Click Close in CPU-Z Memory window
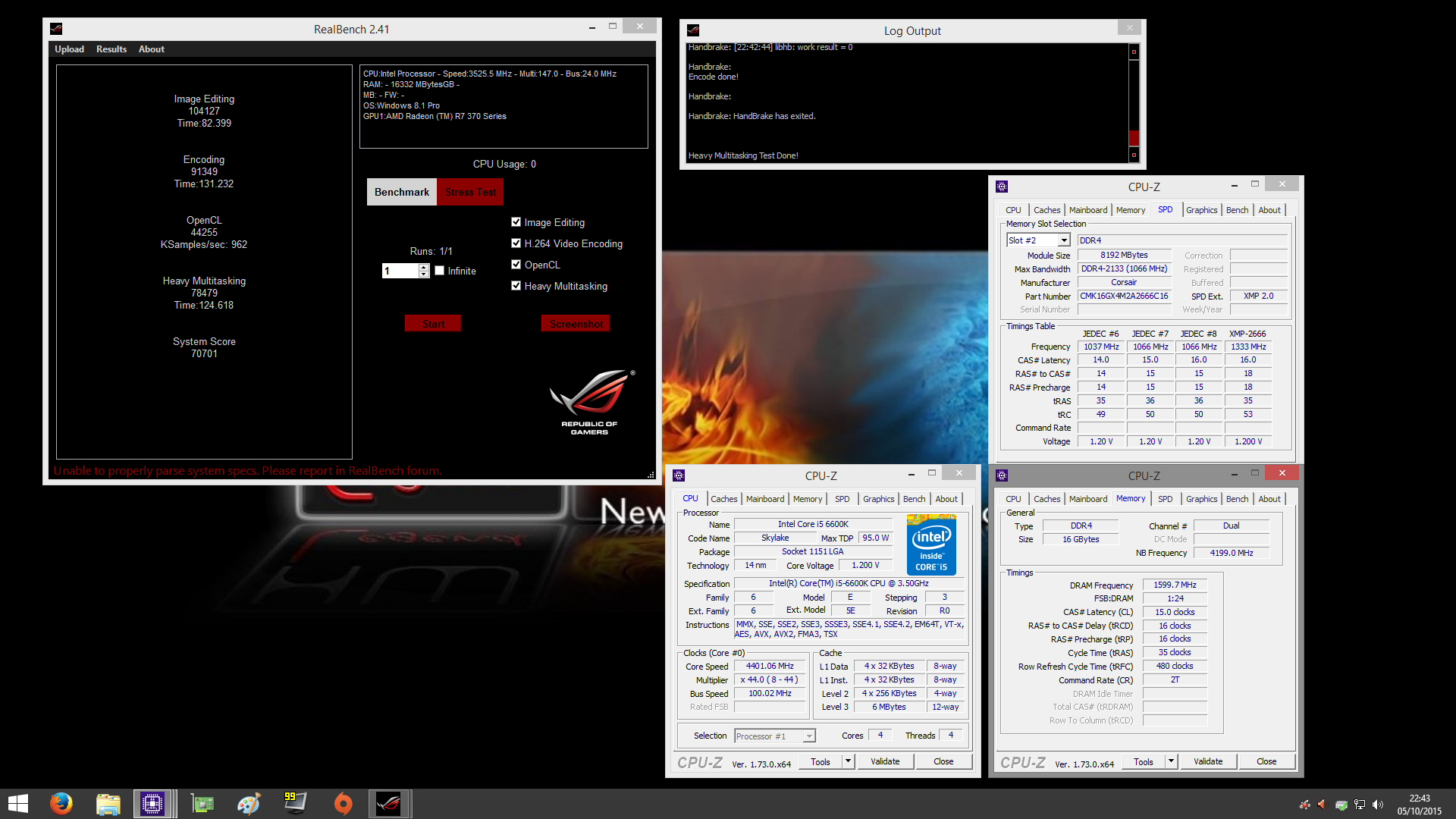1456x819 pixels. (x=1266, y=761)
